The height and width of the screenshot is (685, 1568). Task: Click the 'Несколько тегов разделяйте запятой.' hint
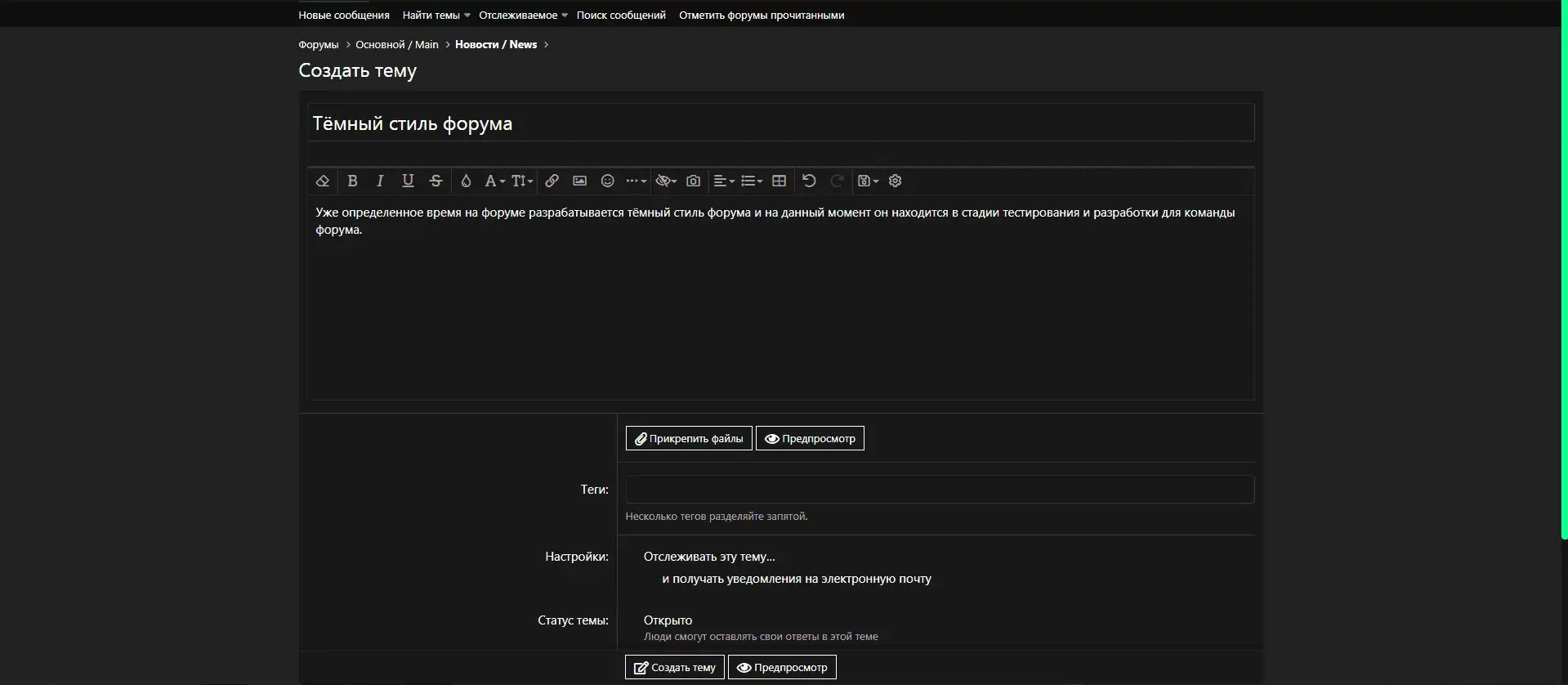click(717, 516)
